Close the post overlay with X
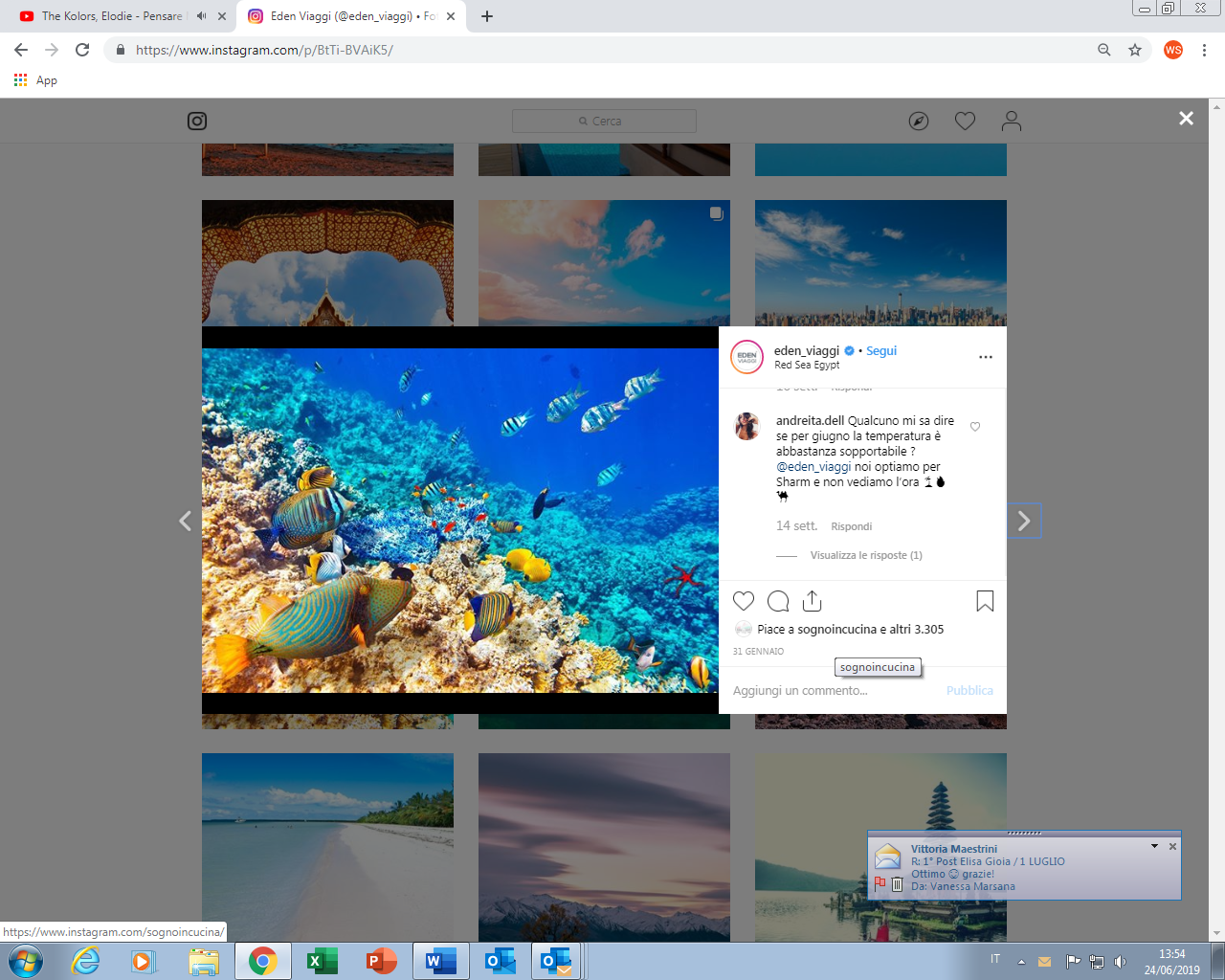The image size is (1225, 980). pos(1186,118)
